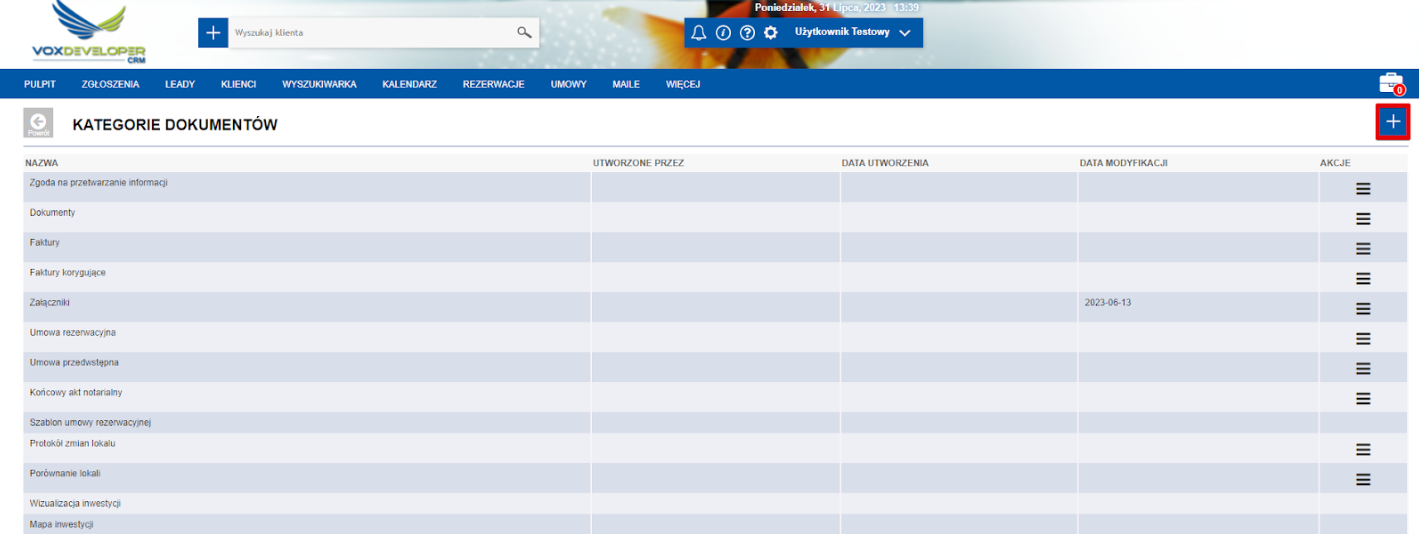Click the search magnifier icon

524,33
